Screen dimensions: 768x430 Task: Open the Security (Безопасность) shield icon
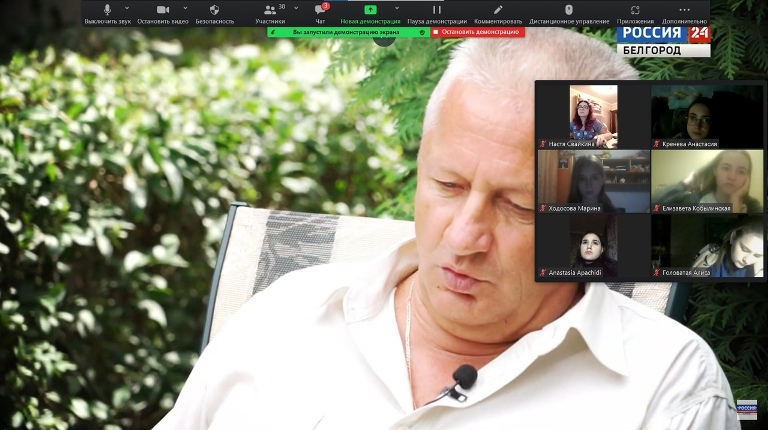click(214, 10)
